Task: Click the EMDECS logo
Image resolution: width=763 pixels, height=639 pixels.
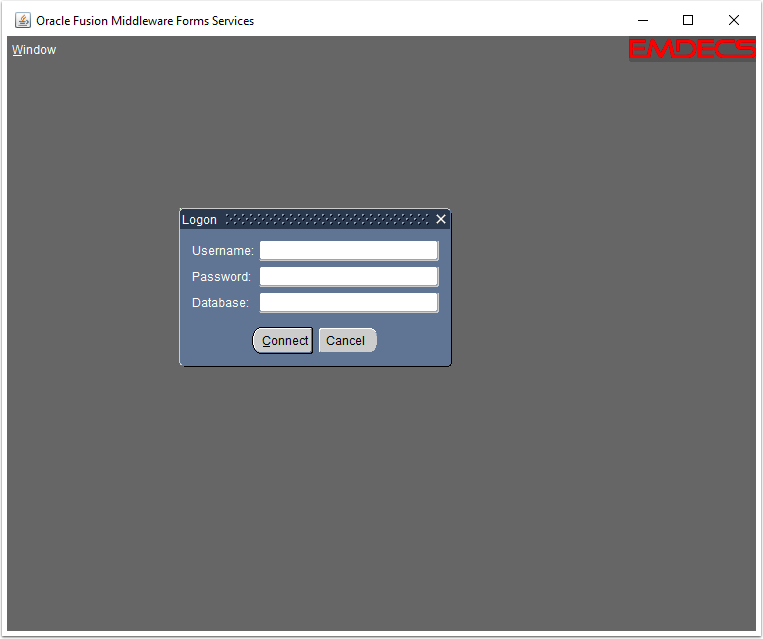Action: click(x=692, y=49)
